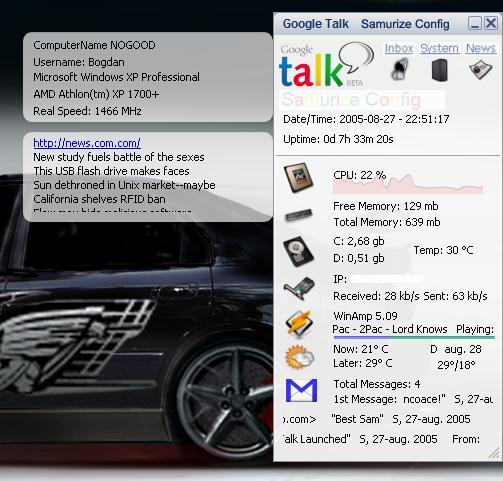Click the CPU processor chip icon
This screenshot has width=503, height=481.
pyautogui.click(x=299, y=177)
